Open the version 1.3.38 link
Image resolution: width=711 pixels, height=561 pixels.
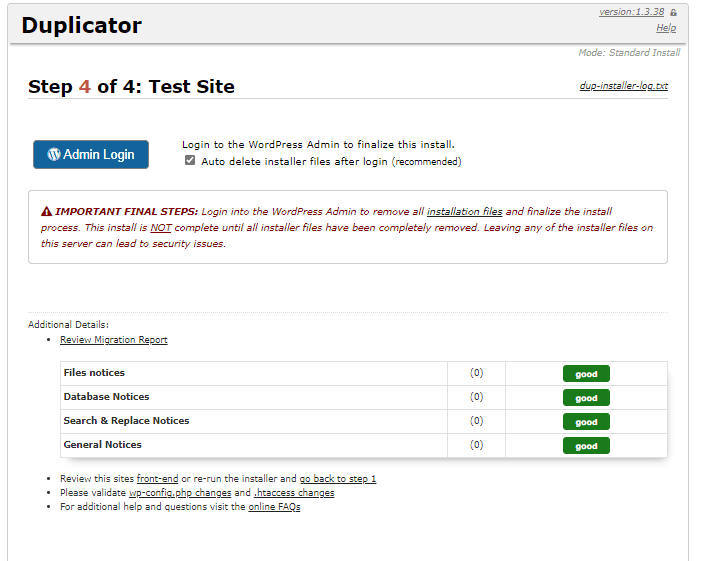click(631, 12)
